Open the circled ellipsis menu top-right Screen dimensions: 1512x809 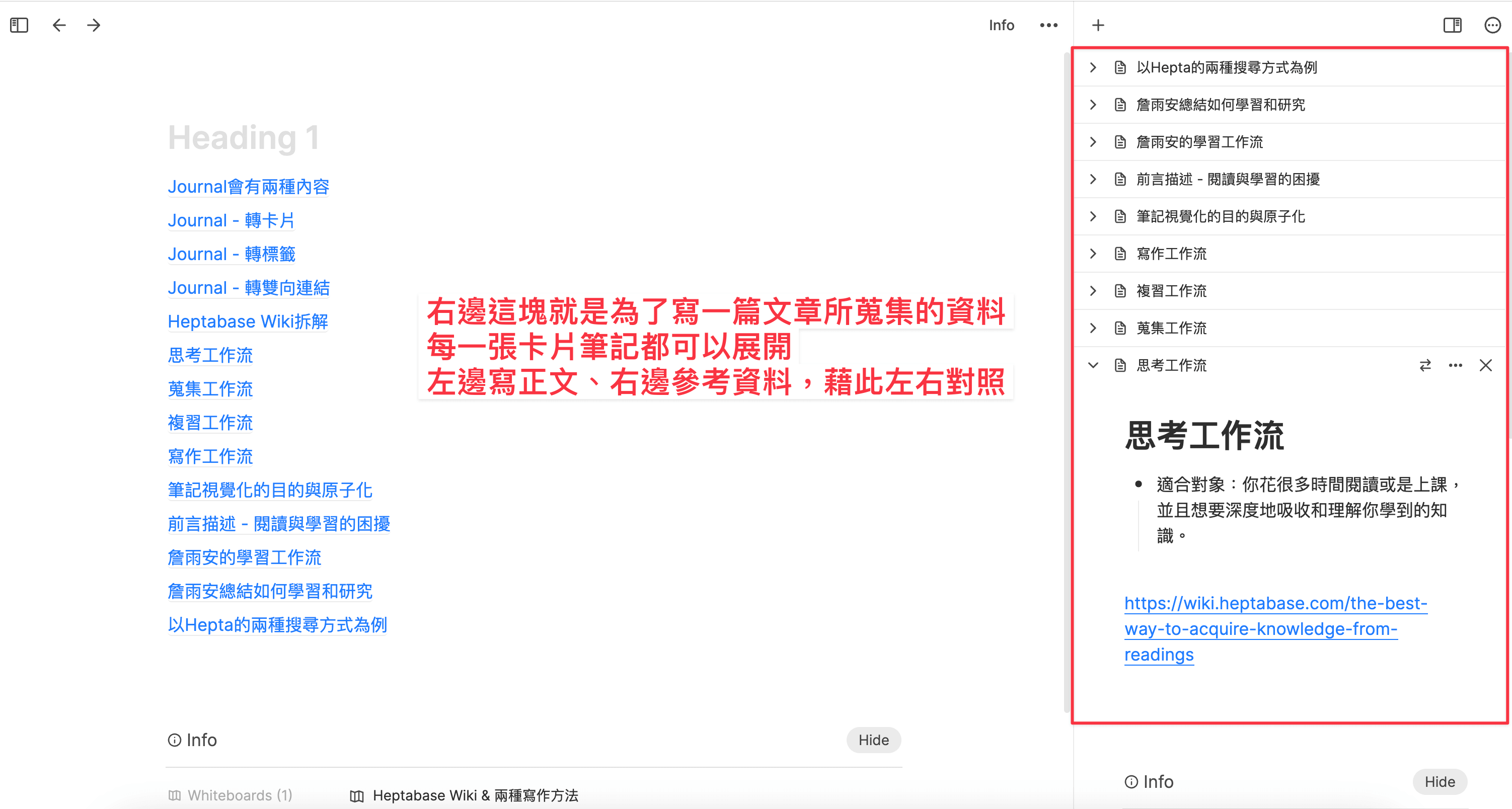pyautogui.click(x=1492, y=25)
